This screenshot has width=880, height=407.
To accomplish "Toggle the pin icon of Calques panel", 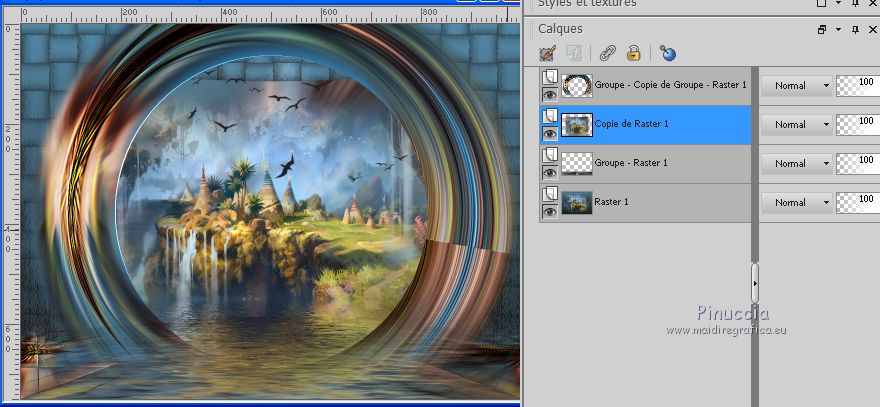I will click(x=855, y=29).
